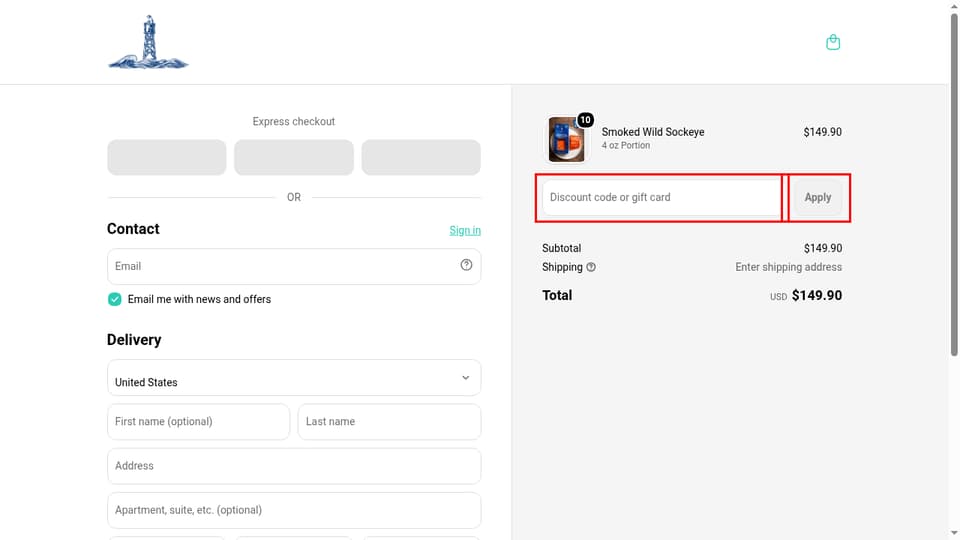Image resolution: width=960 pixels, height=540 pixels.
Task: Click the scrollbar down arrow
Action: [954, 534]
